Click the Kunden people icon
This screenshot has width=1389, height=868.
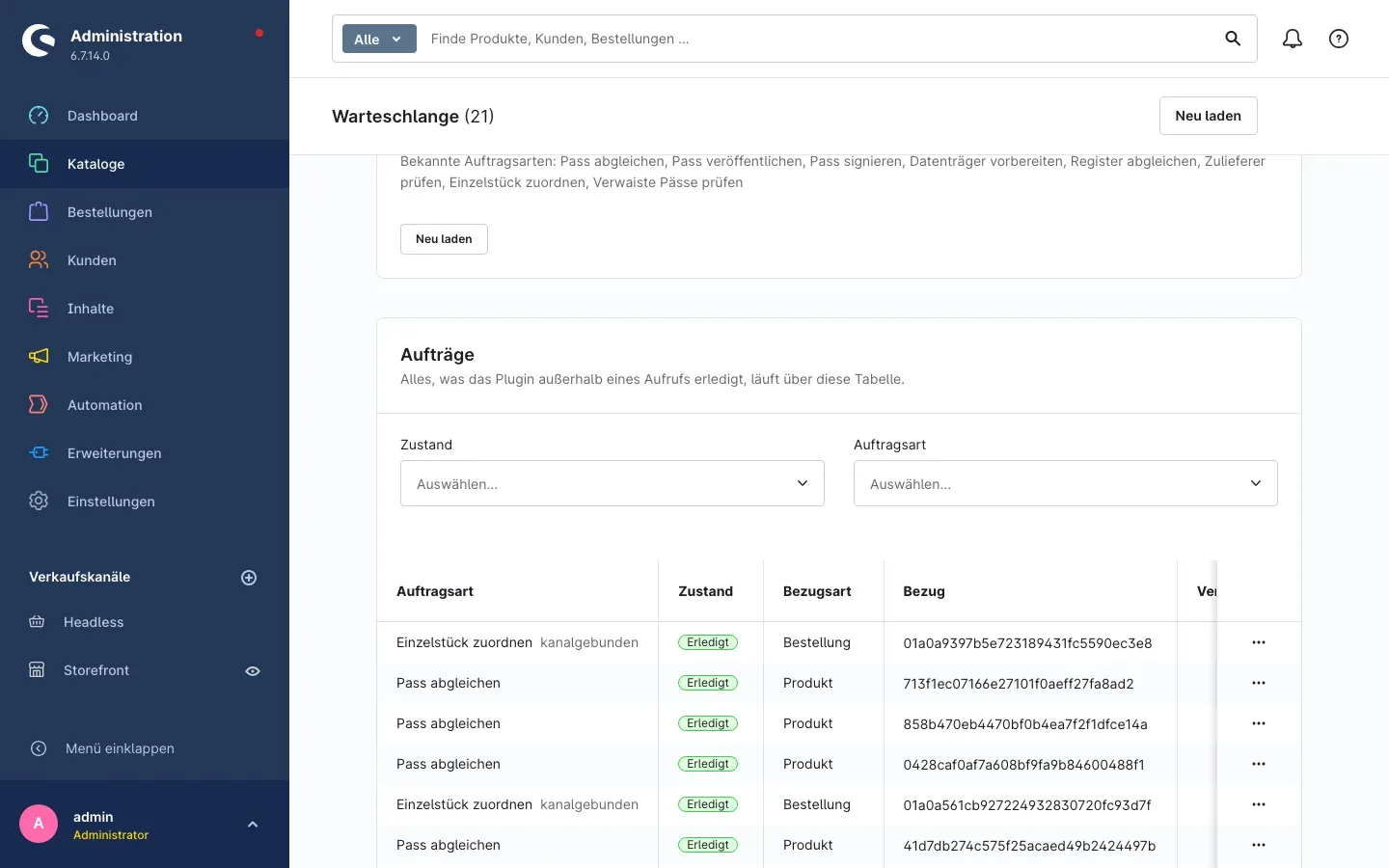(39, 260)
